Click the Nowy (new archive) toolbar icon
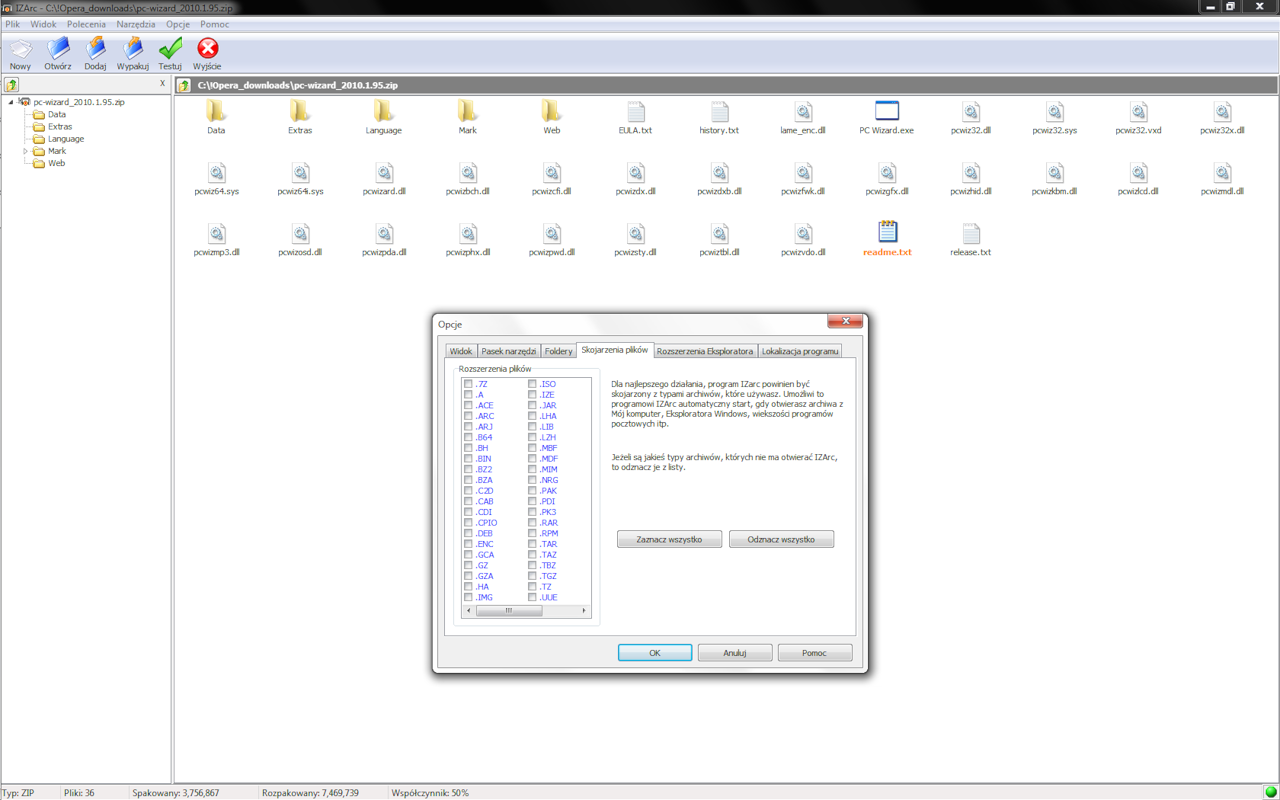 [x=20, y=48]
